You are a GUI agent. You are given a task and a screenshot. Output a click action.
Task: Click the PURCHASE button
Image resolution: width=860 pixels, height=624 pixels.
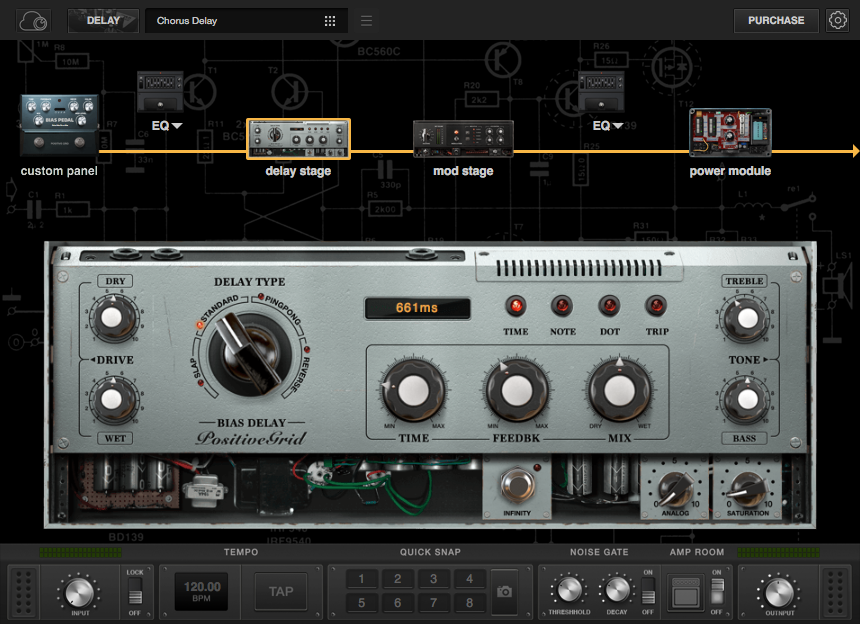[x=776, y=20]
